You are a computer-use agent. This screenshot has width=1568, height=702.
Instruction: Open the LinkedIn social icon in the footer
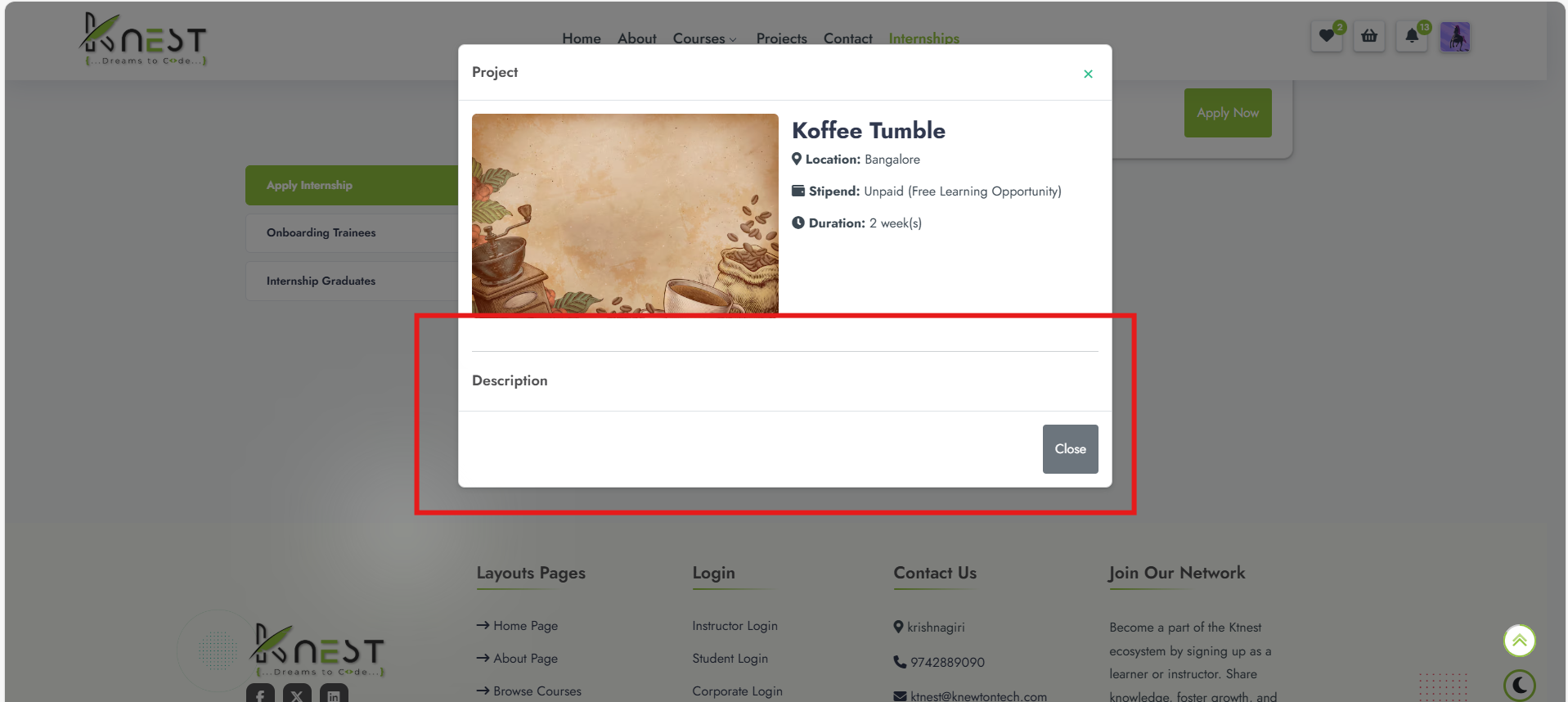[x=334, y=695]
